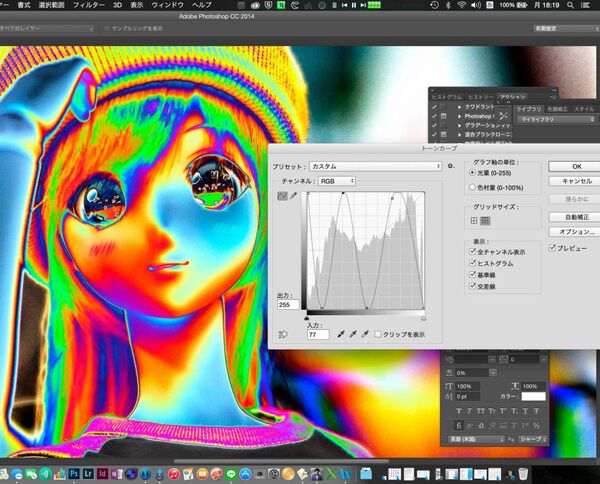This screenshot has width=600, height=484.
Task: Click the white input slider triangle under curve
Action: point(424,318)
